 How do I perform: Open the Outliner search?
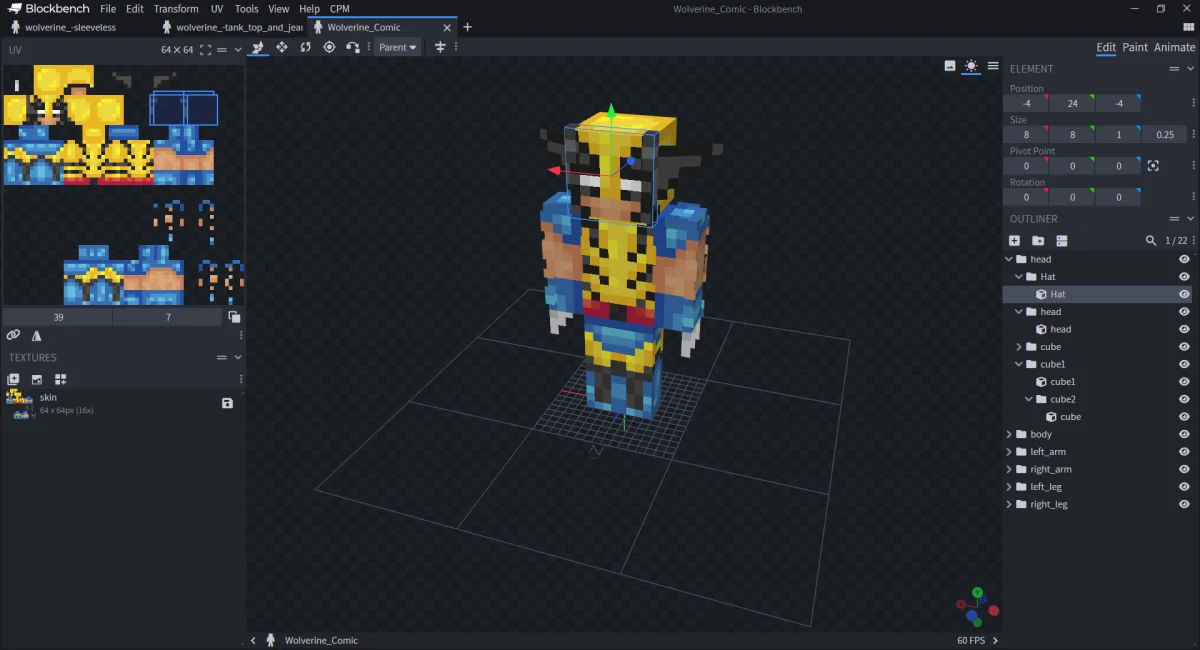tap(1151, 240)
